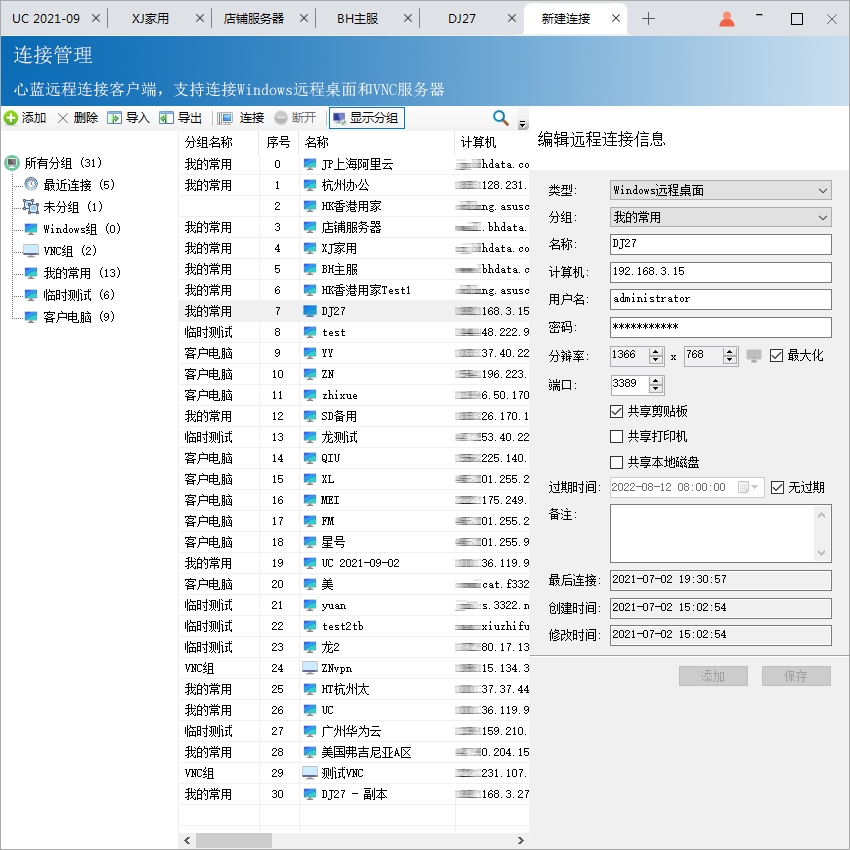
Task: Open the 分组 dropdown (我的常用)
Action: click(x=720, y=217)
